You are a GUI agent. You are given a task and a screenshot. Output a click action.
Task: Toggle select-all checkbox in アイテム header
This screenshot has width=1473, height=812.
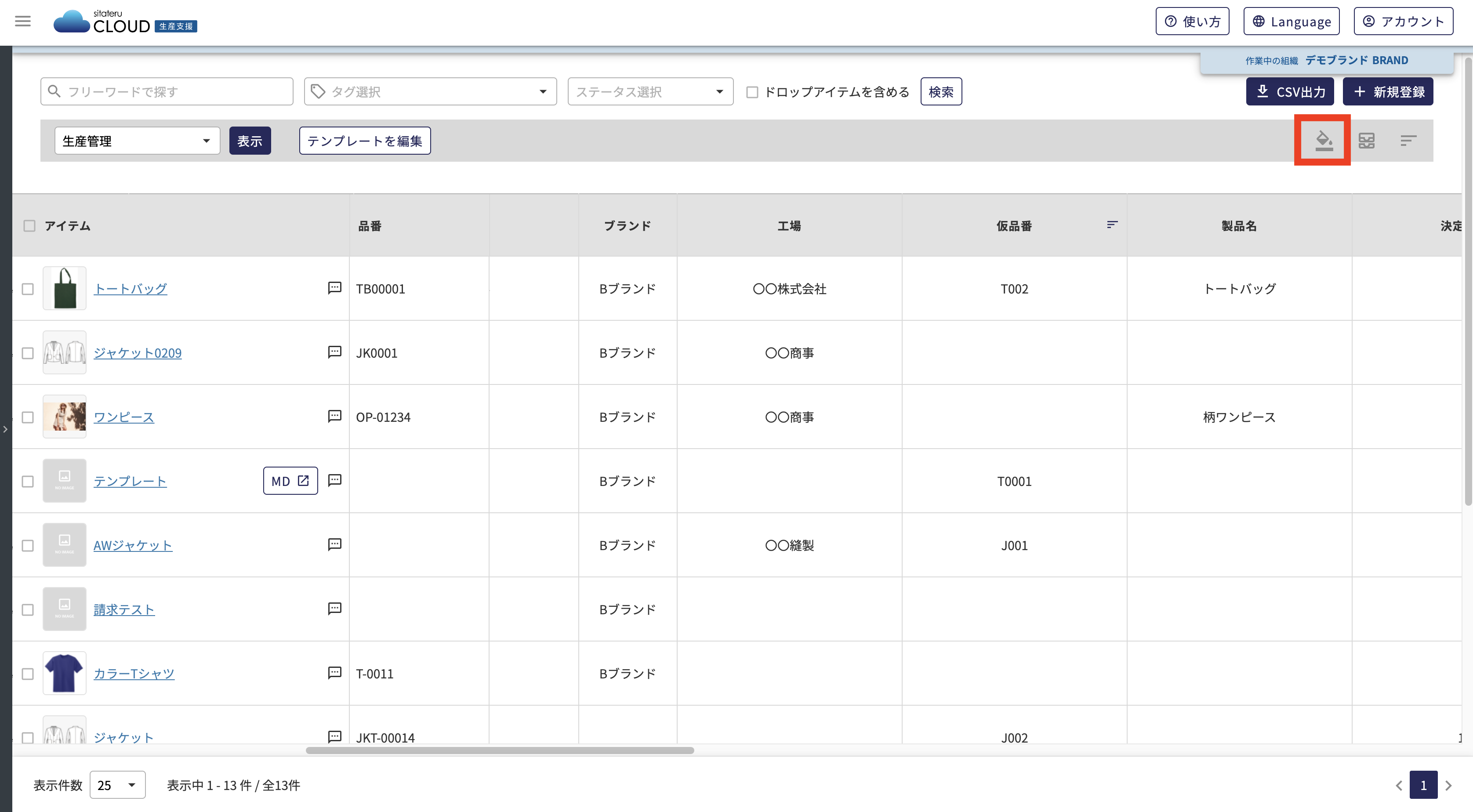[x=29, y=226]
